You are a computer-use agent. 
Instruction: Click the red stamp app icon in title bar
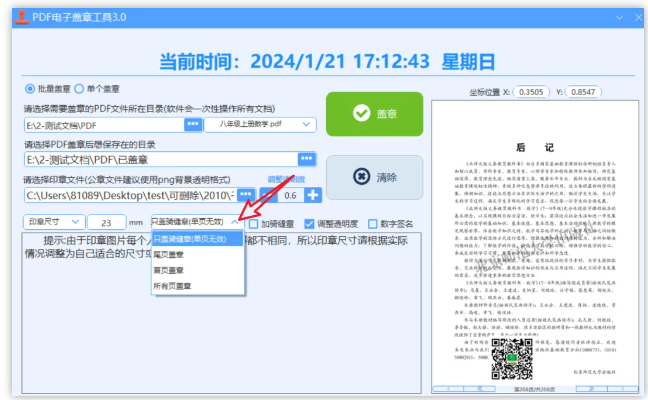(21, 17)
